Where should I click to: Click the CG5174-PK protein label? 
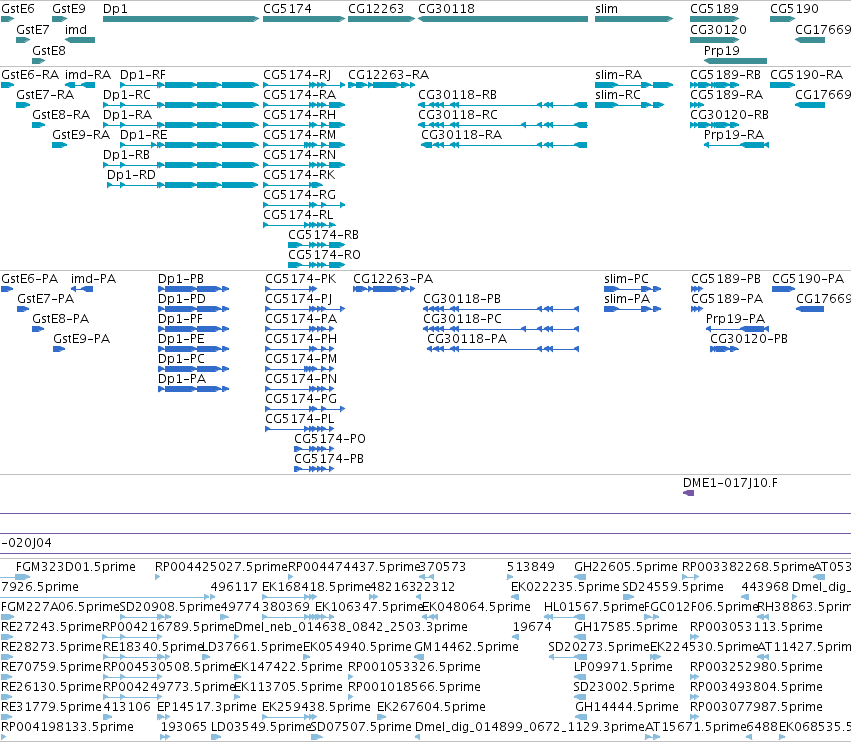pyautogui.click(x=301, y=278)
